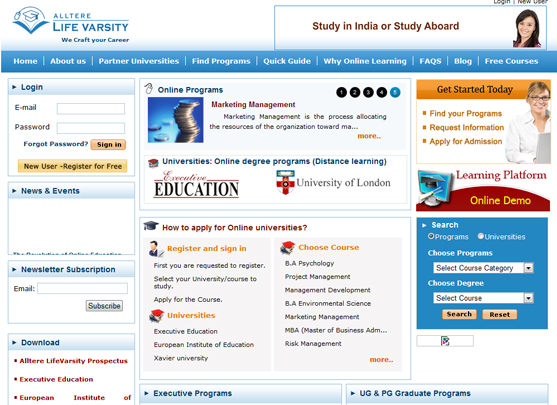Click Request Information link
Image resolution: width=557 pixels, height=405 pixels.
click(x=467, y=128)
